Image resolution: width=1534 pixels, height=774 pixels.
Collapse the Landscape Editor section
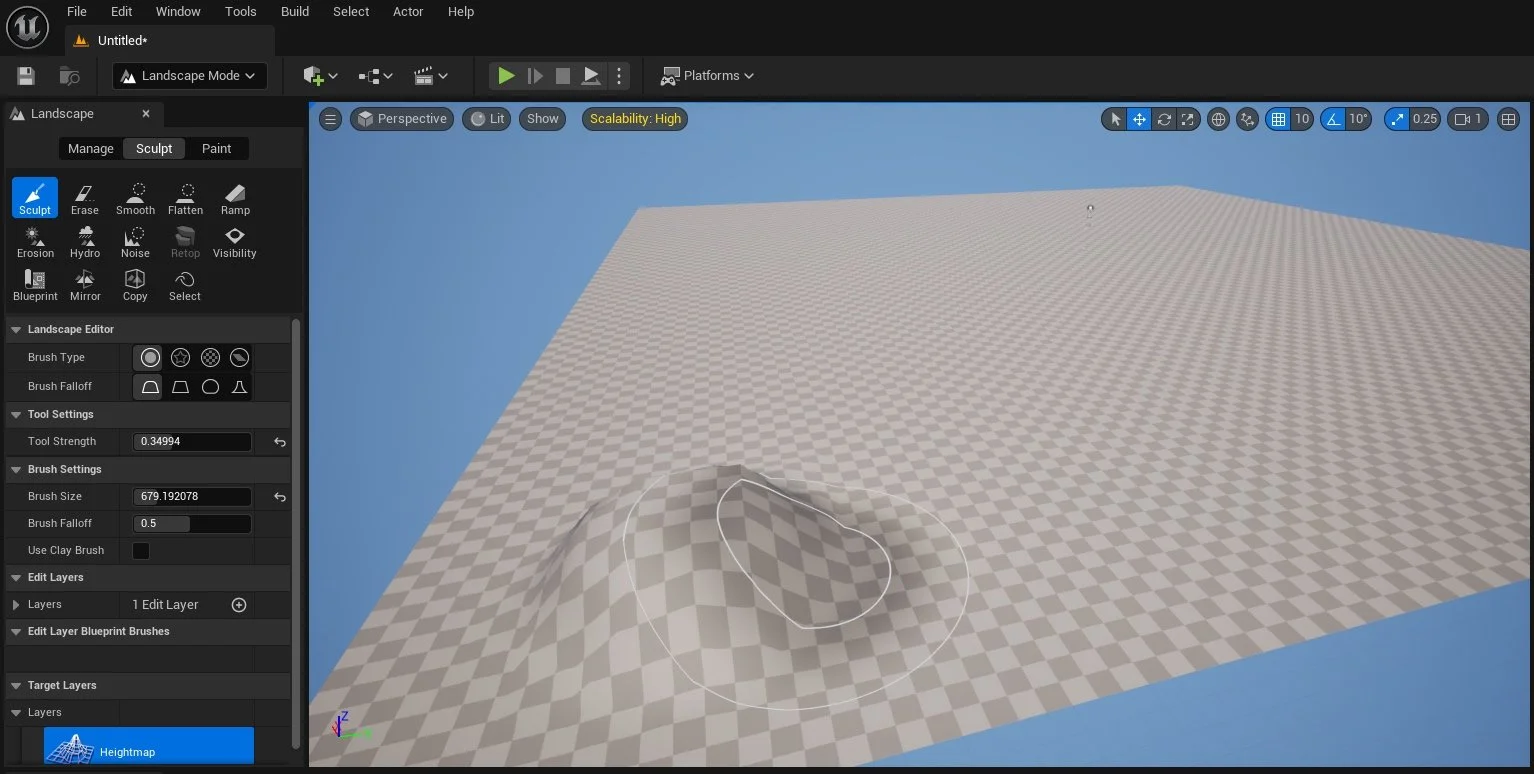click(x=16, y=330)
